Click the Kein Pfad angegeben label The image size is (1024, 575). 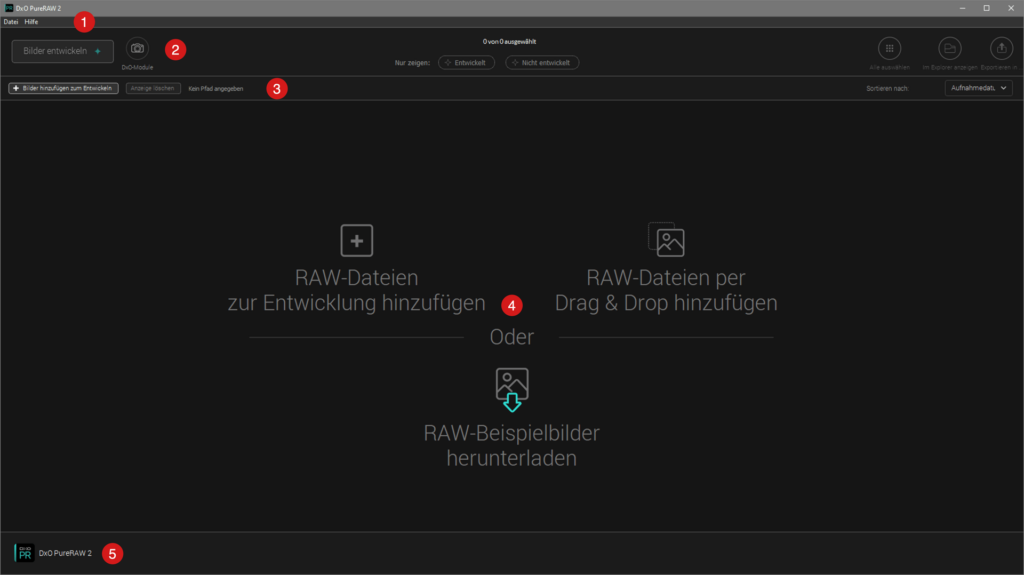[216, 88]
